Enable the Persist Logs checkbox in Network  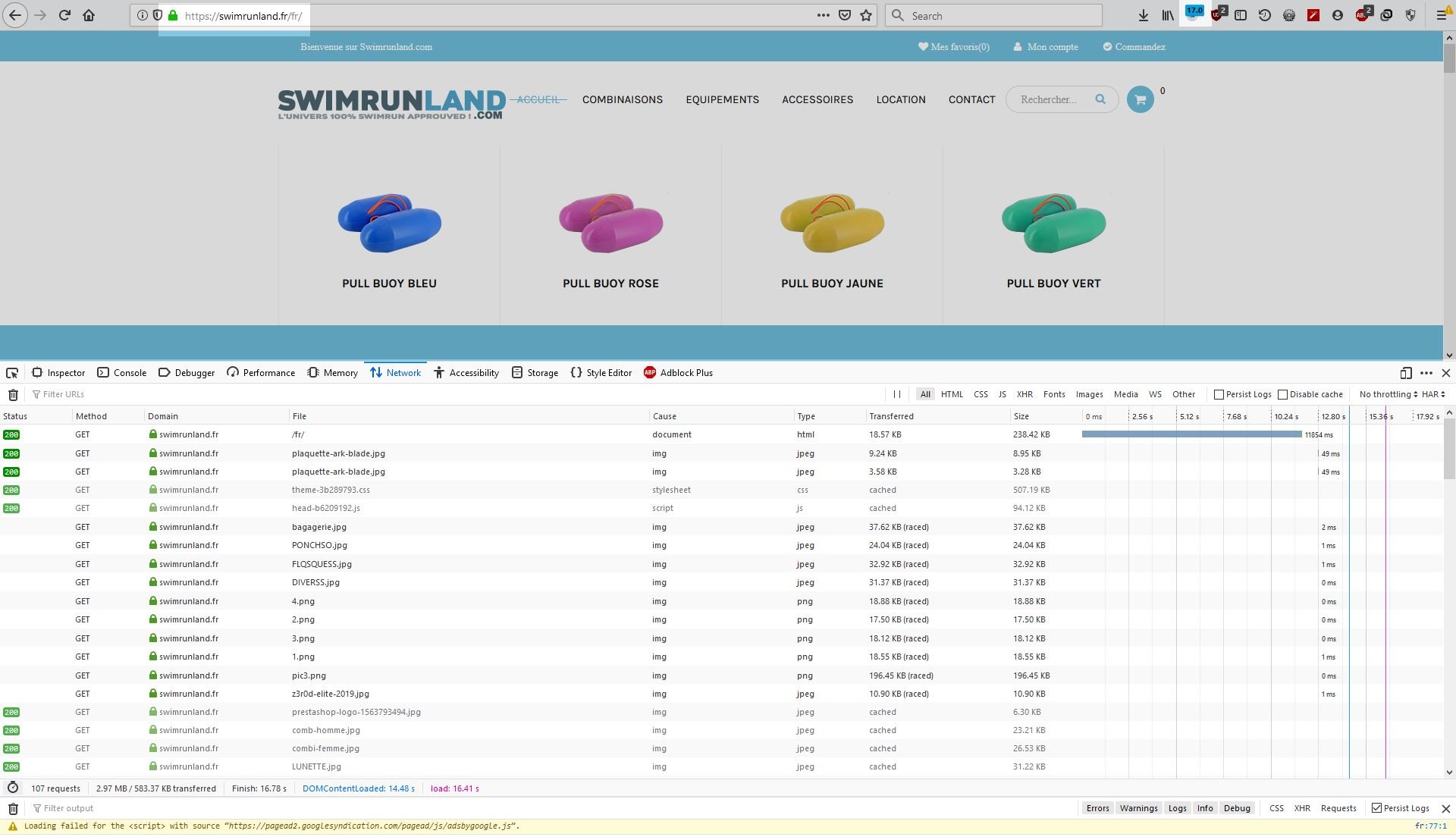1219,395
